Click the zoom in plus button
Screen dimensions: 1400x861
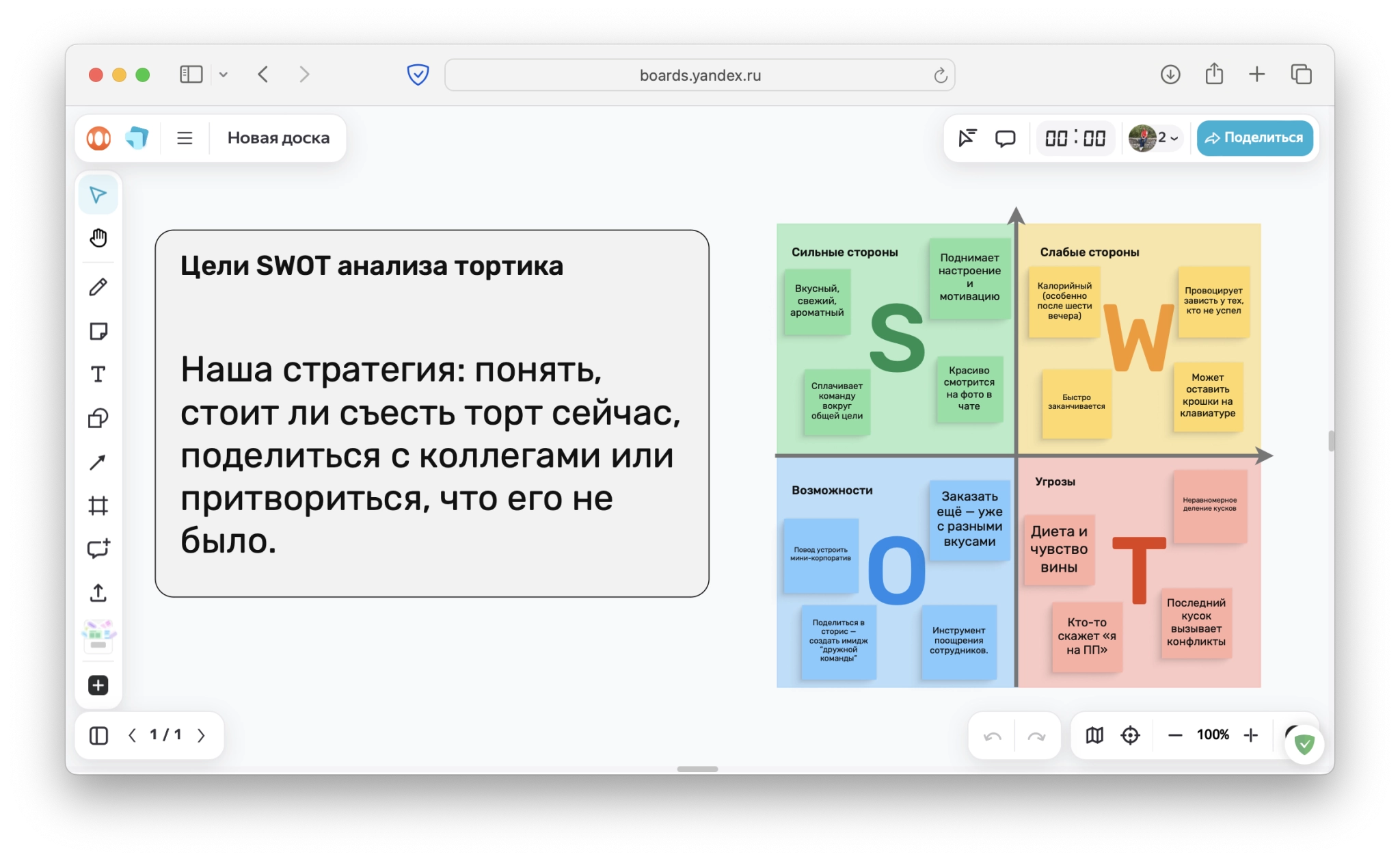(1251, 735)
